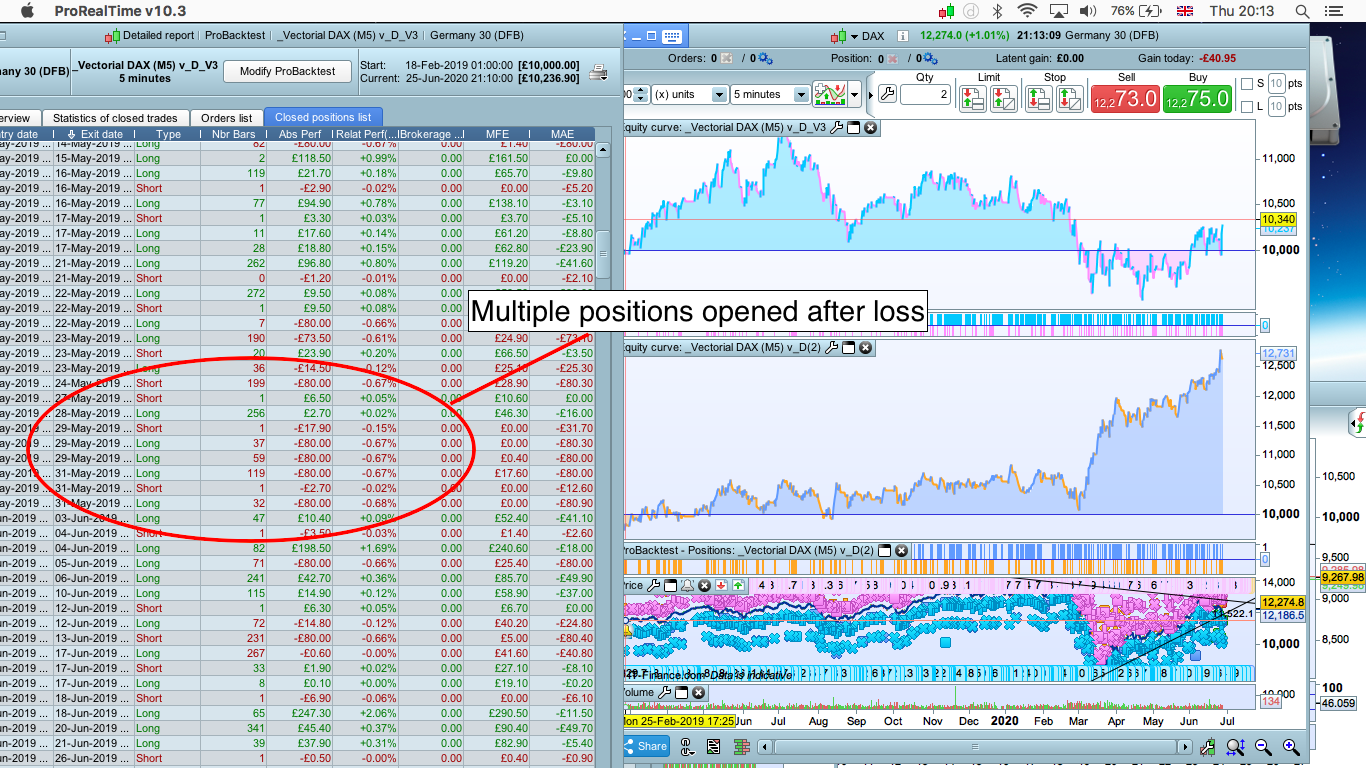This screenshot has height=768, width=1366.
Task: Place a buy stop order (first Stop icon)
Action: point(1039,98)
